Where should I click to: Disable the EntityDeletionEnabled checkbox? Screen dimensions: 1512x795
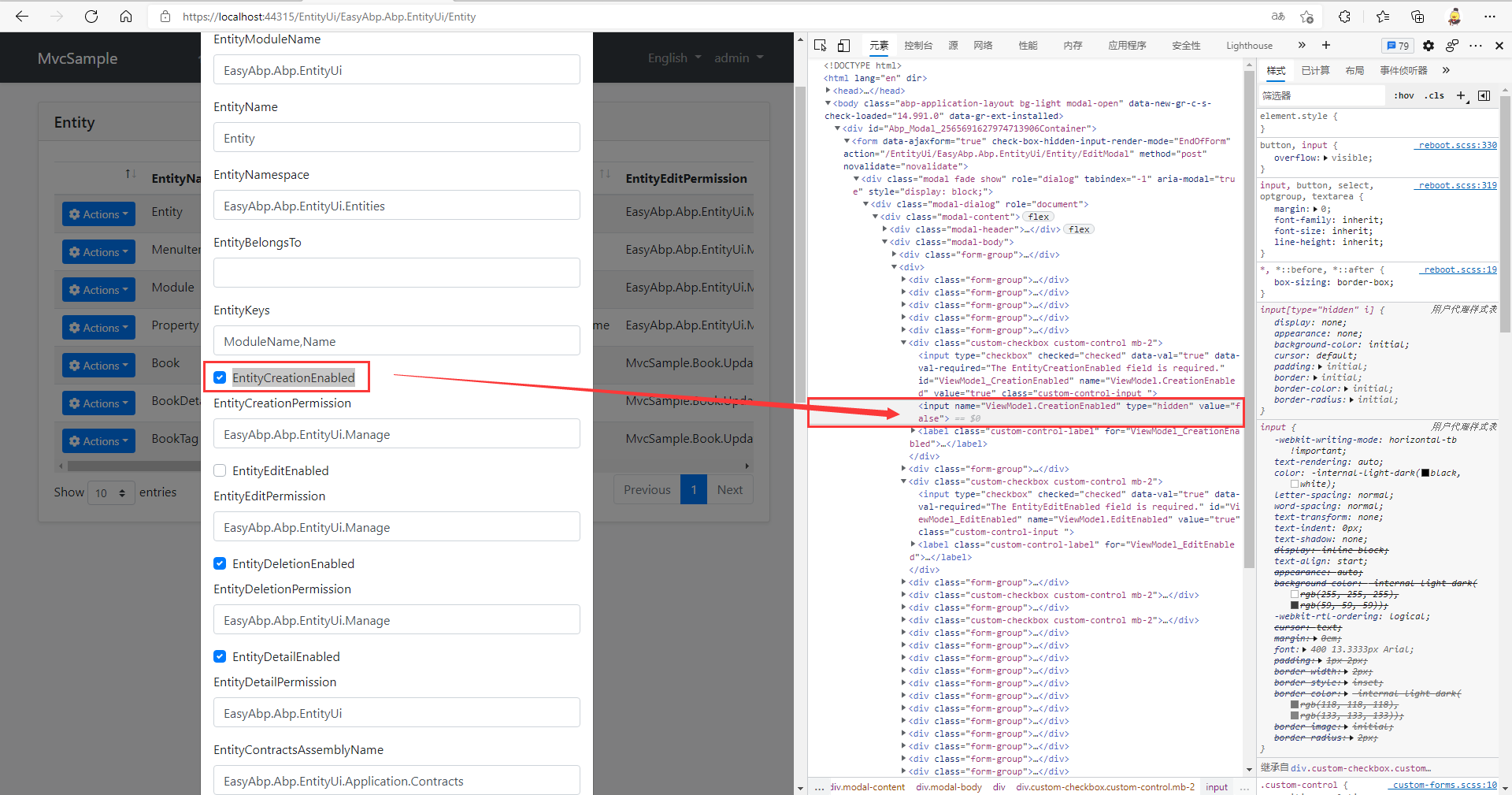220,563
